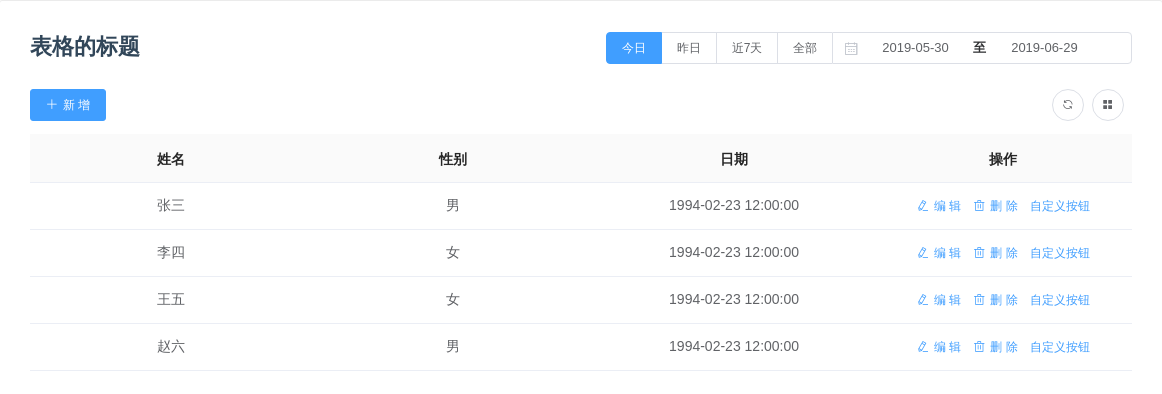Click the 新增 add button
The width and height of the screenshot is (1162, 394).
pos(68,105)
